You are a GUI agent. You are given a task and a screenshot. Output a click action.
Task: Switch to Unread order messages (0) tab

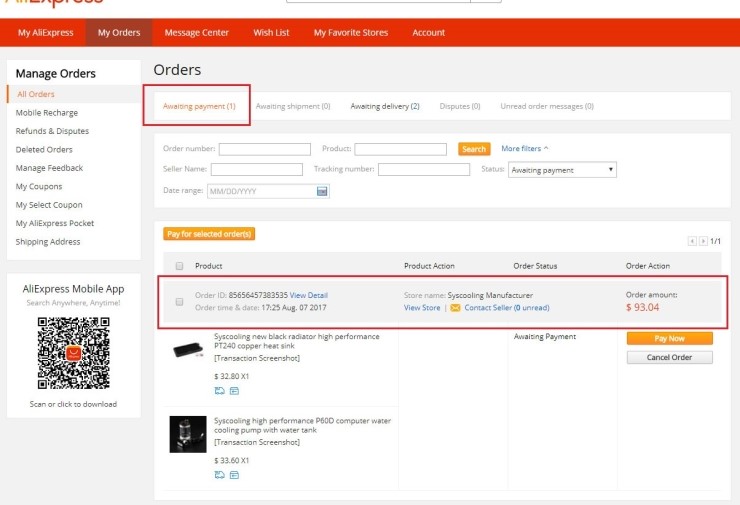click(547, 106)
